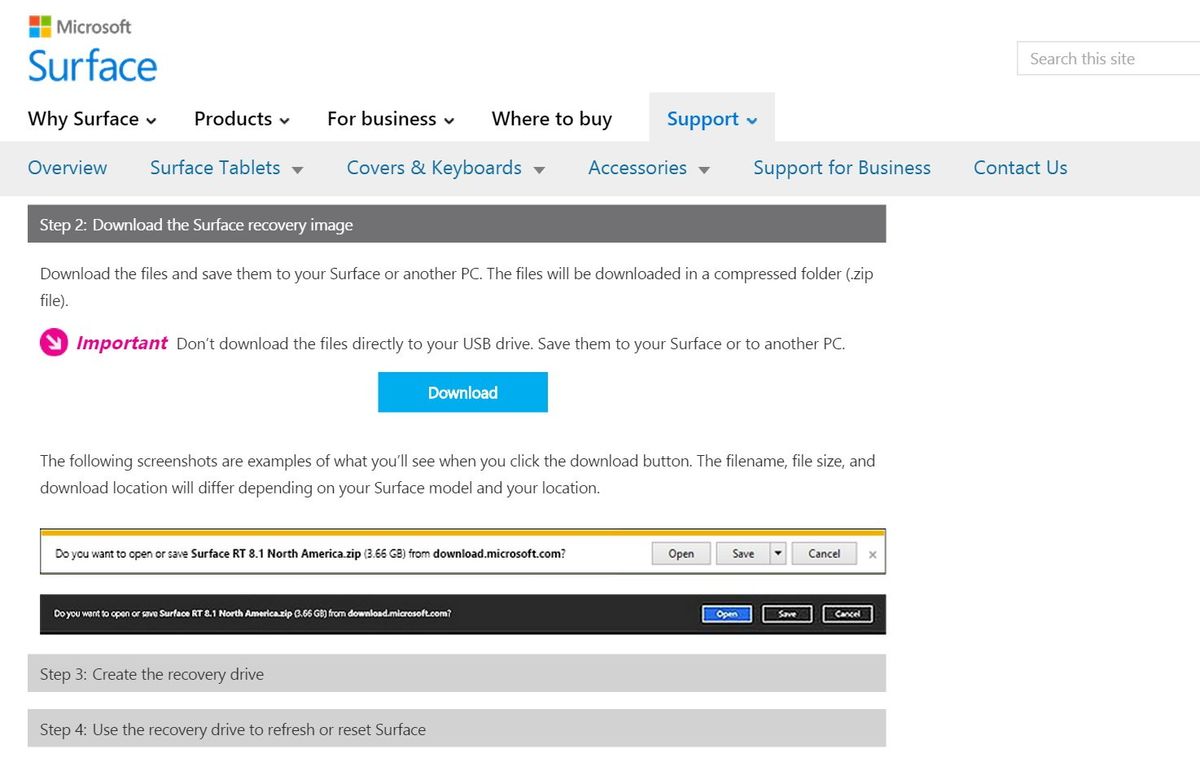Expand Step 4: Use the recovery drive
The height and width of the screenshot is (784, 1200).
point(462,729)
